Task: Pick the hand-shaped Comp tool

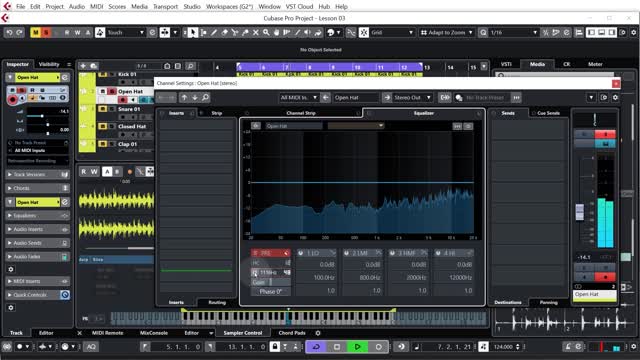Action: coord(276,32)
